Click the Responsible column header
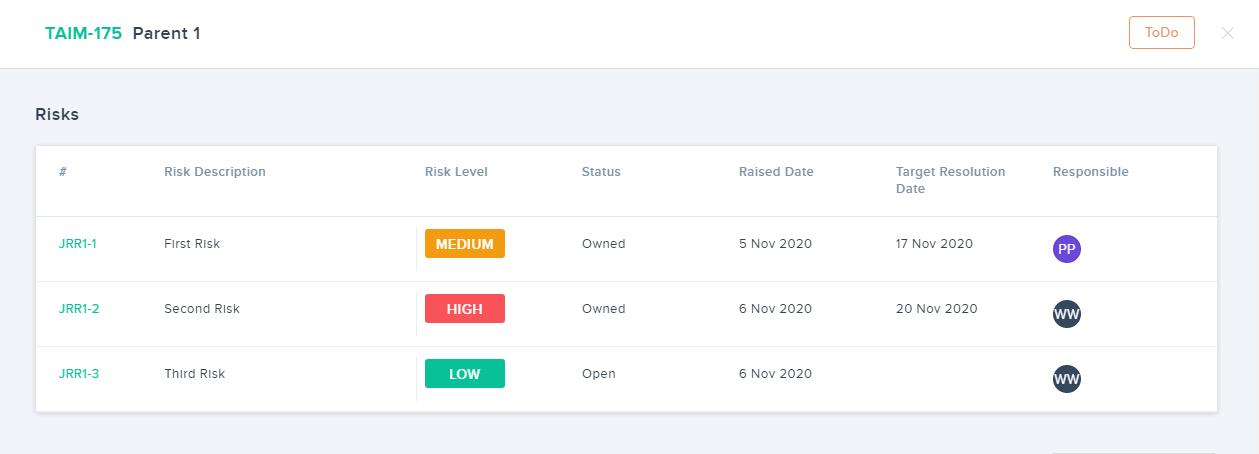This screenshot has height=454, width=1259. (x=1090, y=172)
